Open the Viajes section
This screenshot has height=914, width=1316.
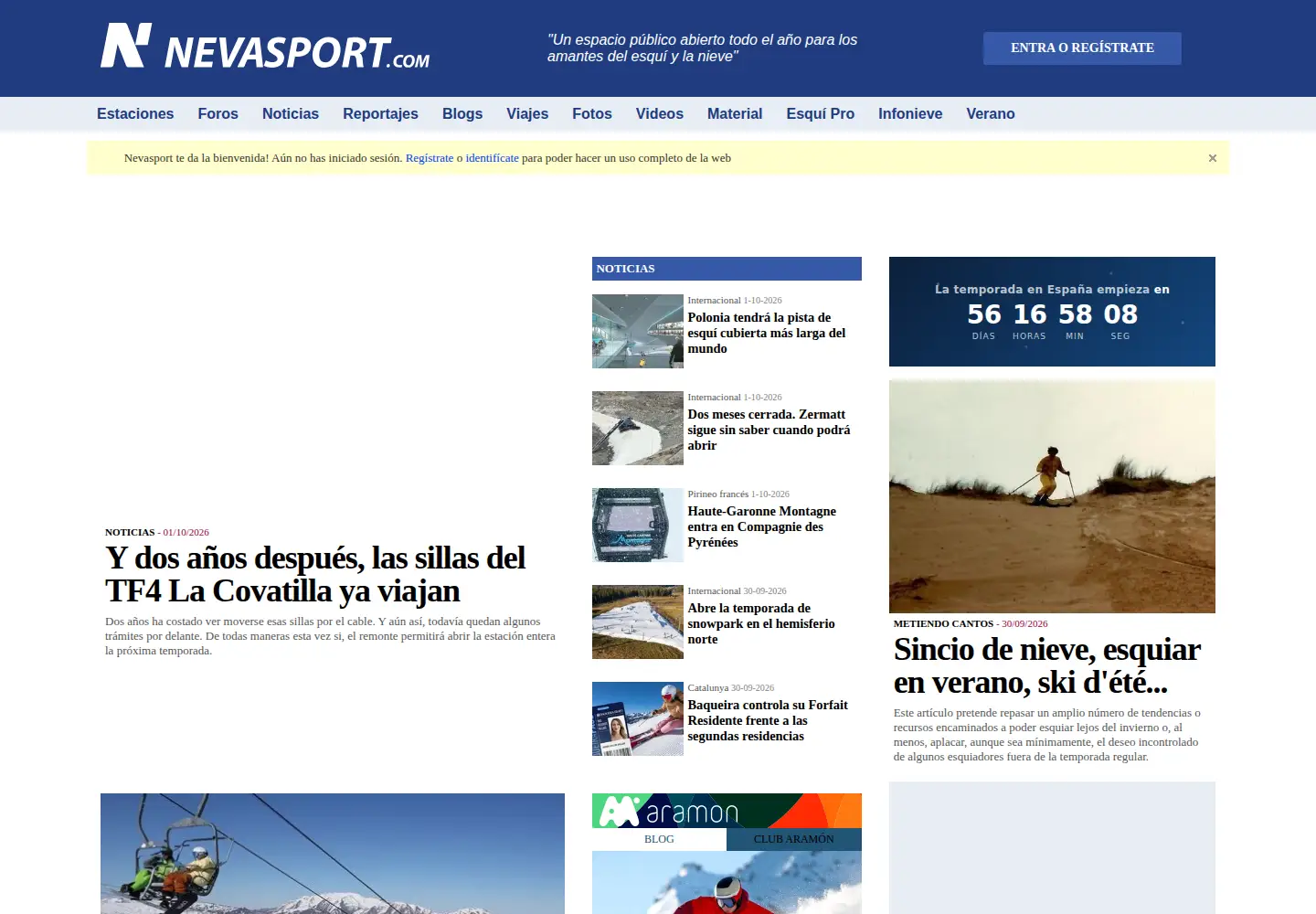tap(527, 114)
